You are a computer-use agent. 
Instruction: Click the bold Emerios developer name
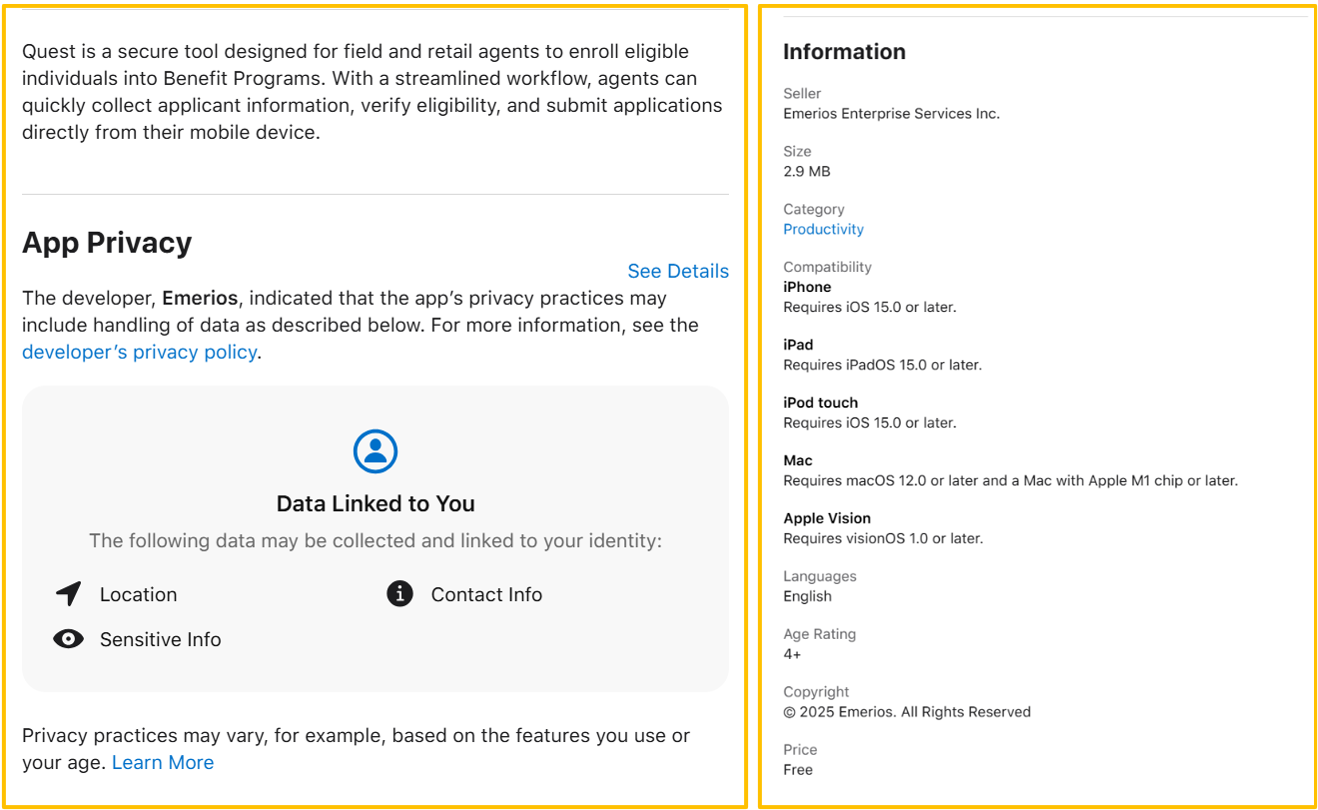(200, 298)
